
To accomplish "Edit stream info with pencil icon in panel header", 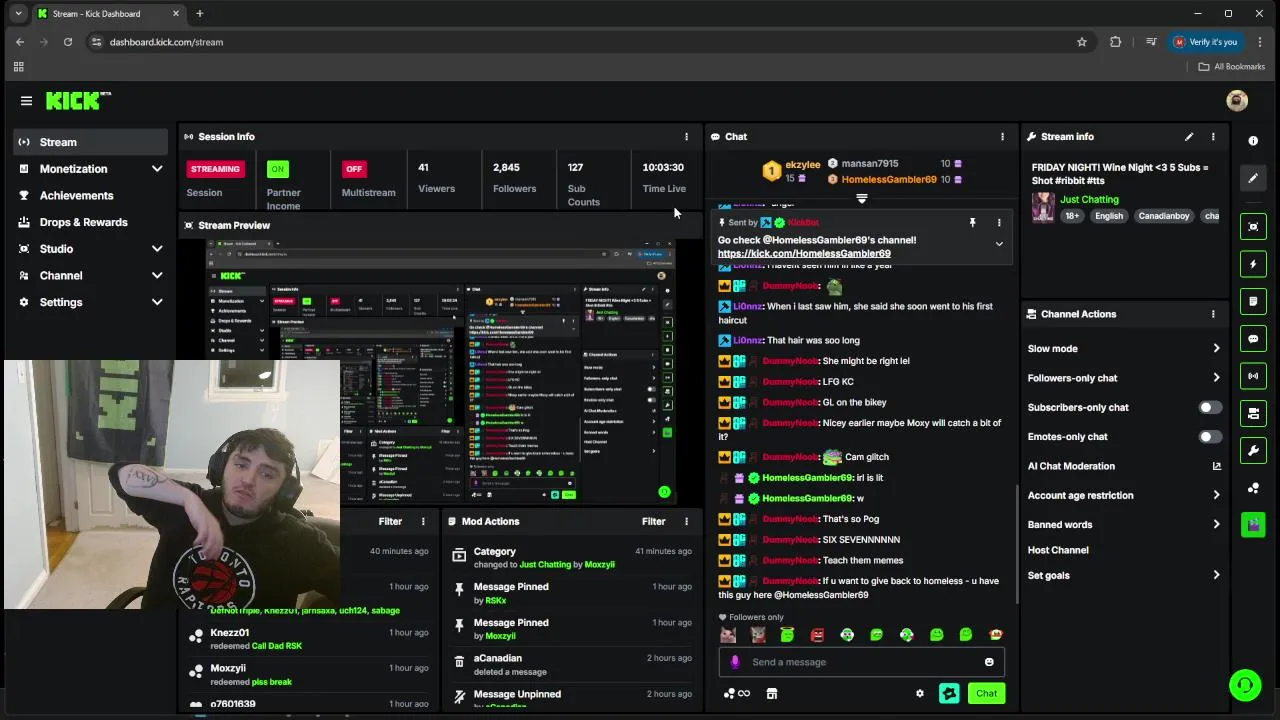I will (x=1189, y=137).
